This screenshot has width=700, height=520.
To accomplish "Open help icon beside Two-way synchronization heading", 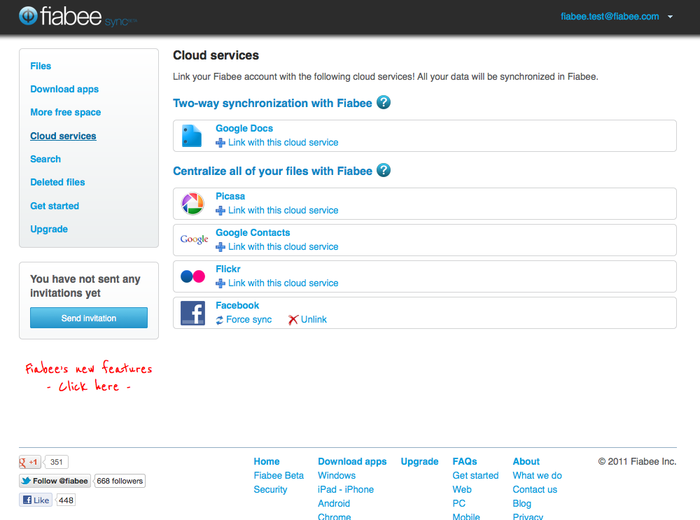I will [x=384, y=103].
